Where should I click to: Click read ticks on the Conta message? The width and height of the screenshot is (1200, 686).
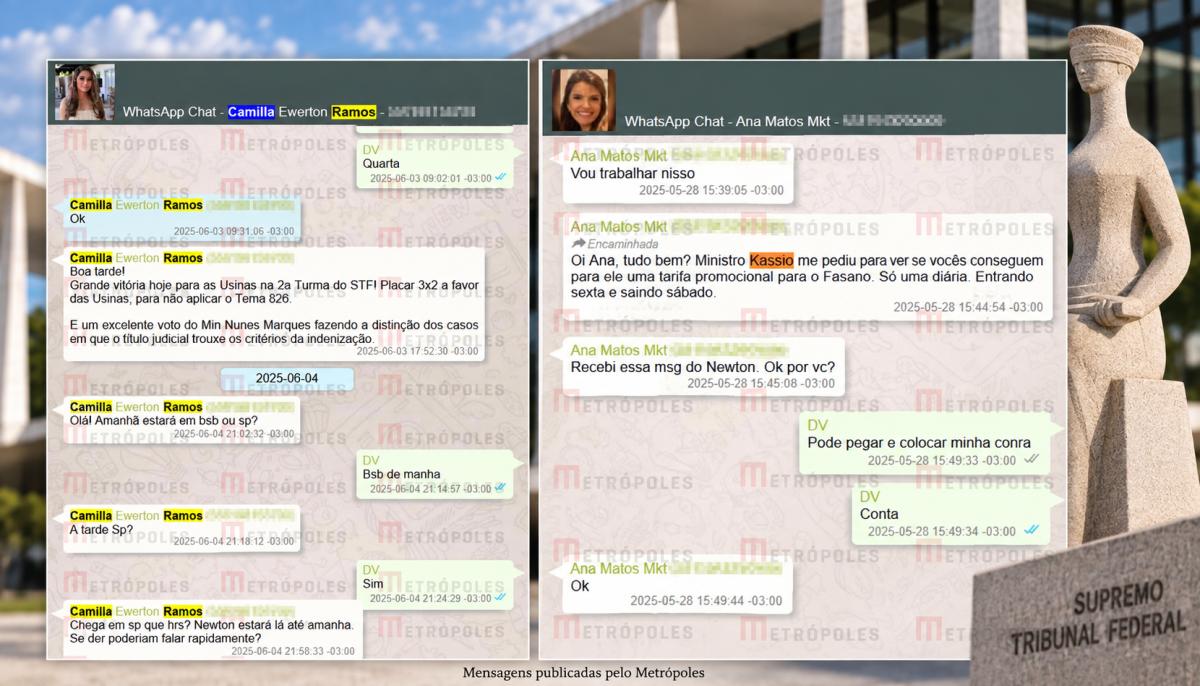pyautogui.click(x=1031, y=531)
